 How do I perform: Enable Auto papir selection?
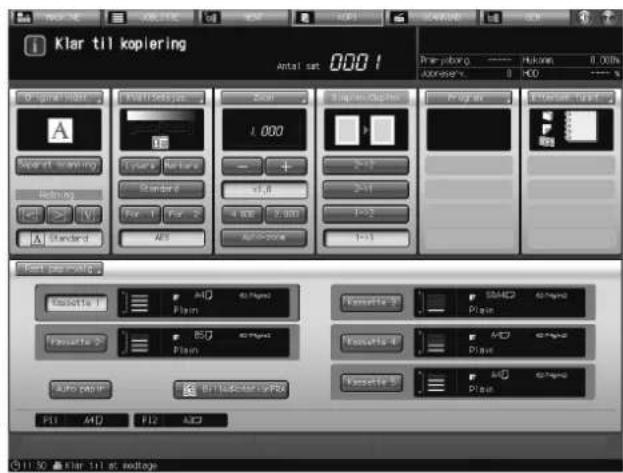[x=81, y=390]
